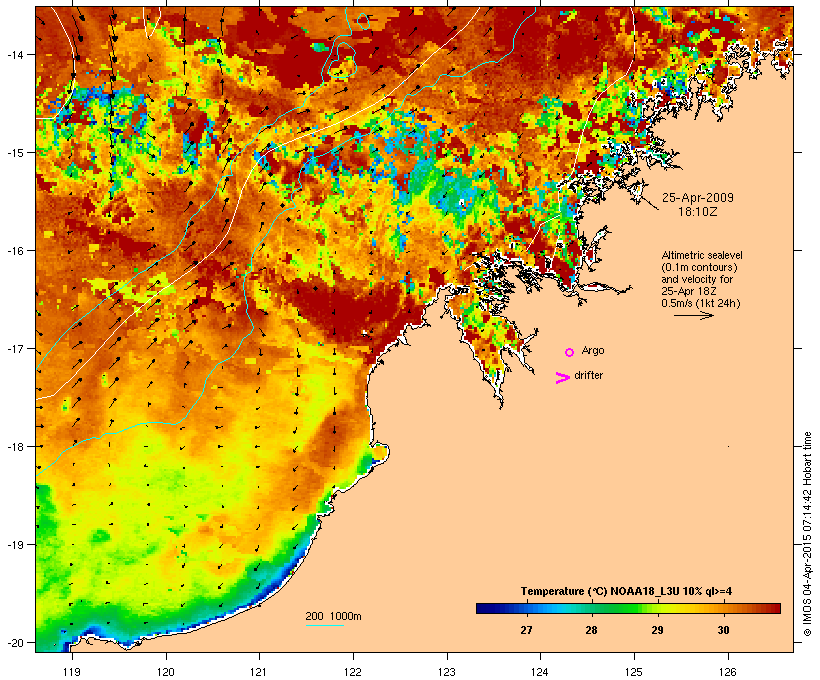Click the 'Argo' legend label
Viewport: 820px width, 680px height.
point(593,350)
